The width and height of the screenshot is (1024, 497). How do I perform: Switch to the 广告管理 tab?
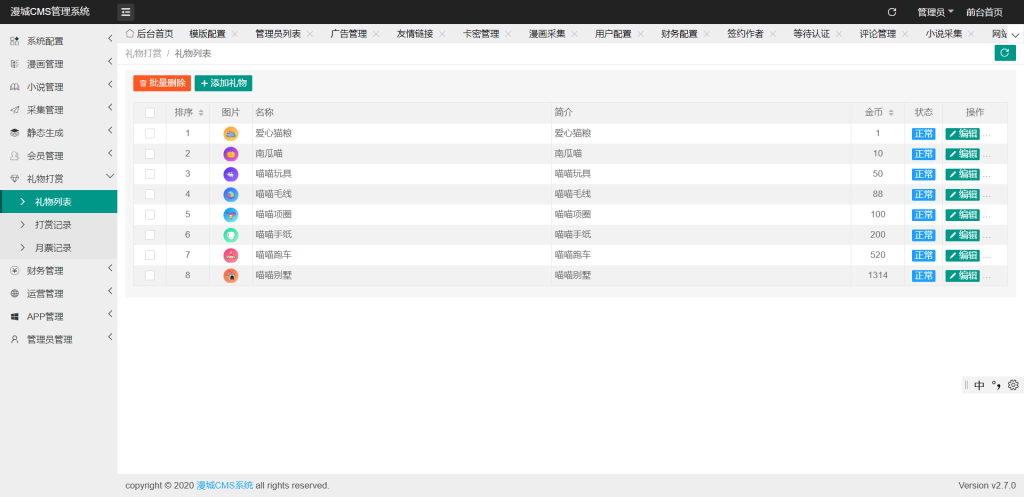(351, 34)
